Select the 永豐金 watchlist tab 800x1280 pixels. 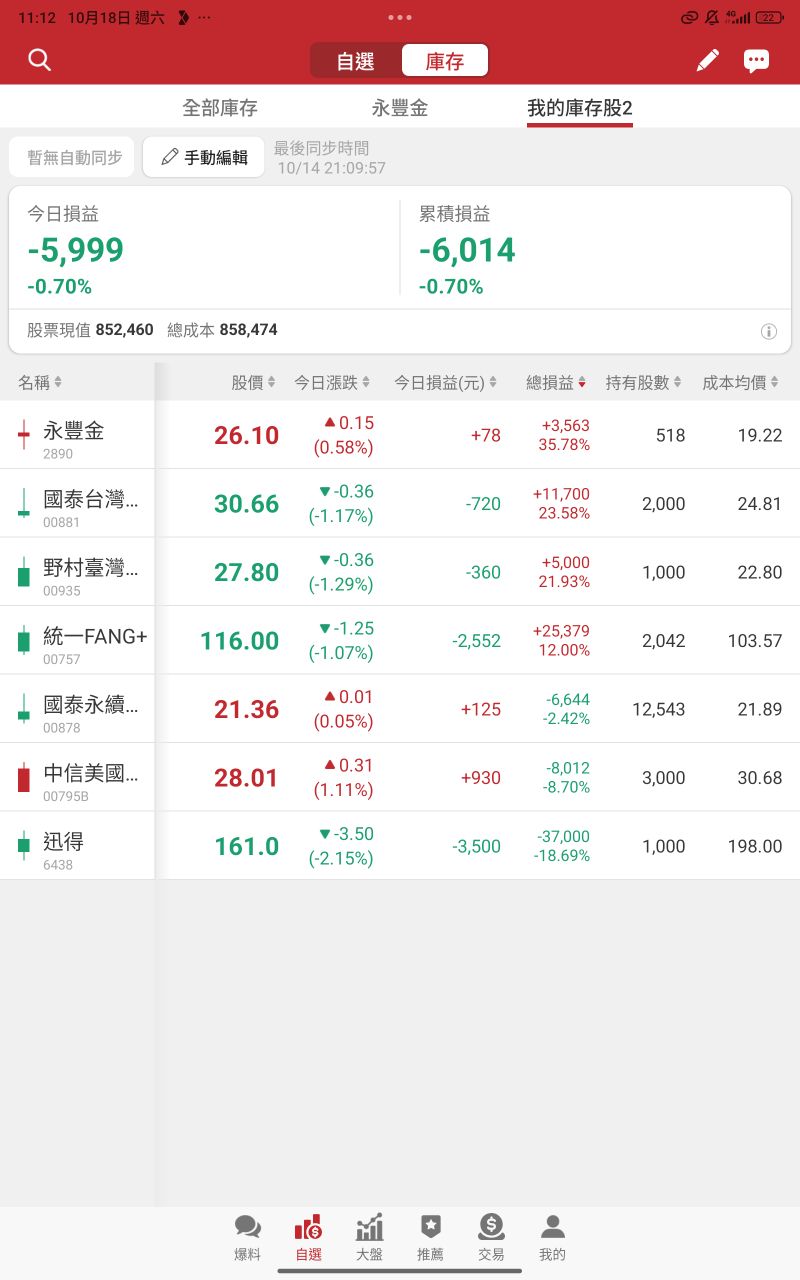point(399,106)
